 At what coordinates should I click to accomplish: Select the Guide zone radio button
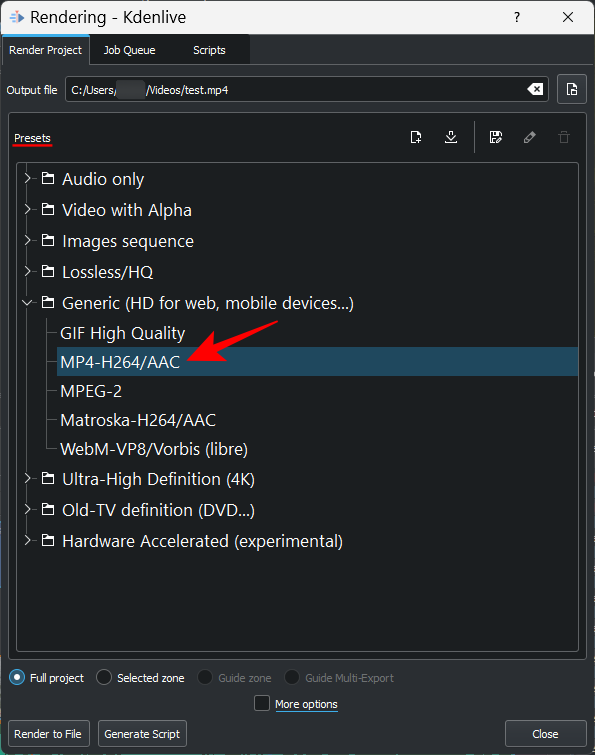205,677
